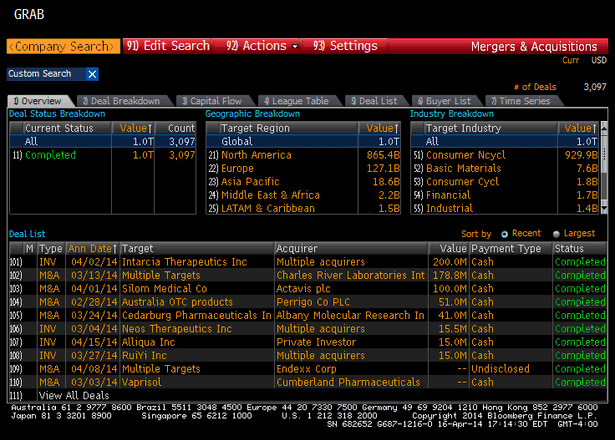The image size is (615, 440).
Task: Click the 178.8M deal value
Action: tap(450, 275)
